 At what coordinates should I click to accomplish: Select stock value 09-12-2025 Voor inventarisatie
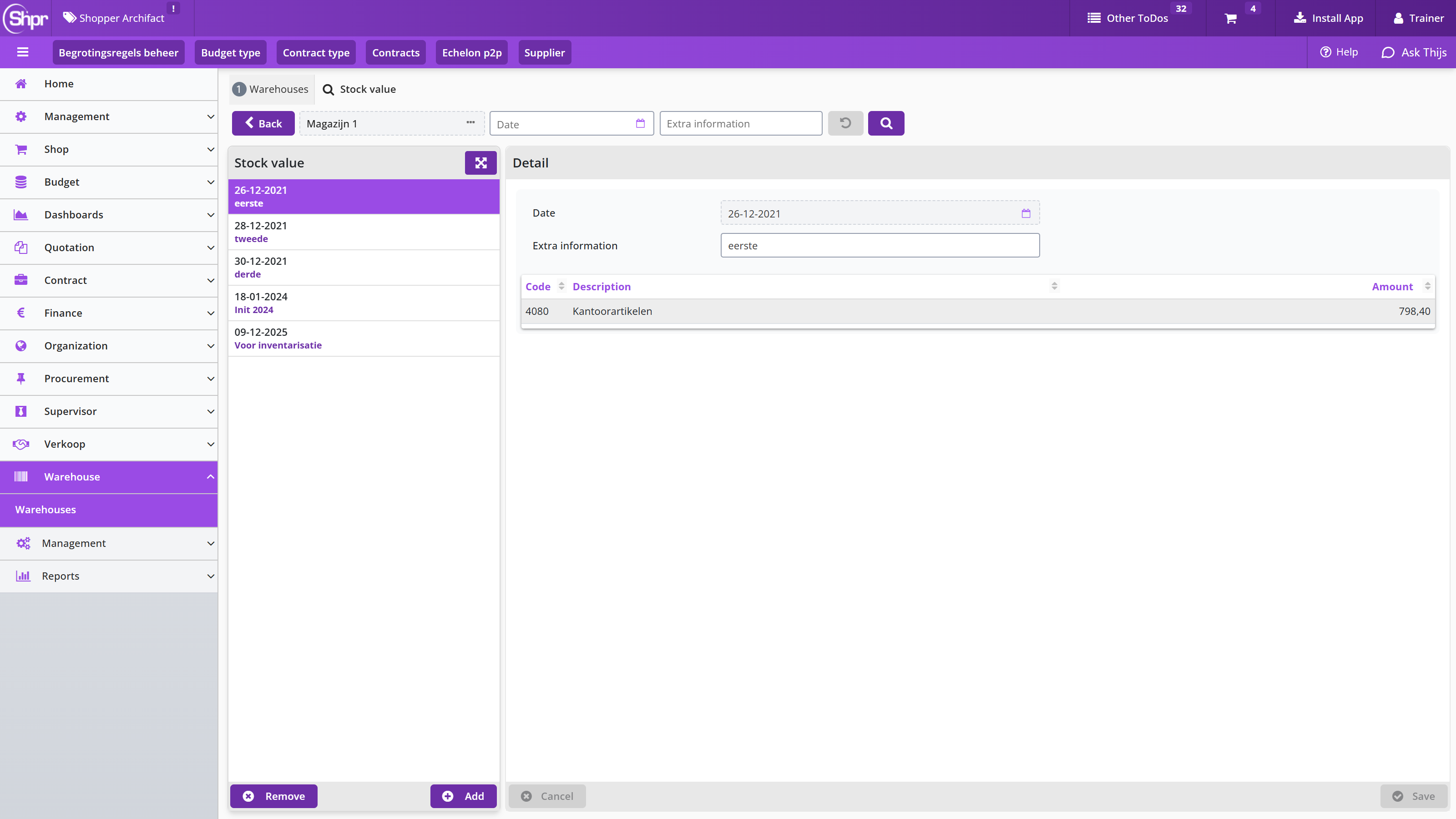(x=364, y=338)
